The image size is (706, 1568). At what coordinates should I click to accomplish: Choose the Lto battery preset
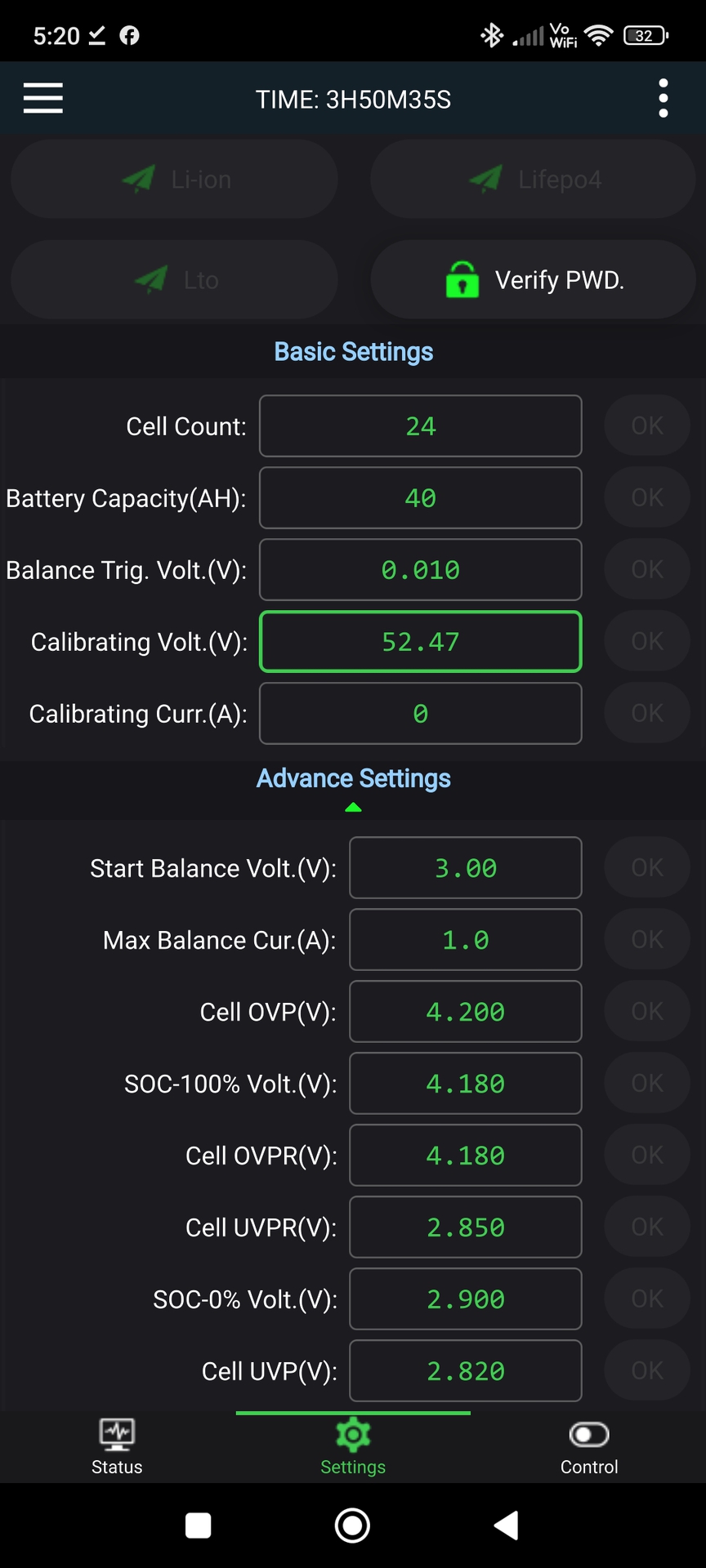coord(175,280)
